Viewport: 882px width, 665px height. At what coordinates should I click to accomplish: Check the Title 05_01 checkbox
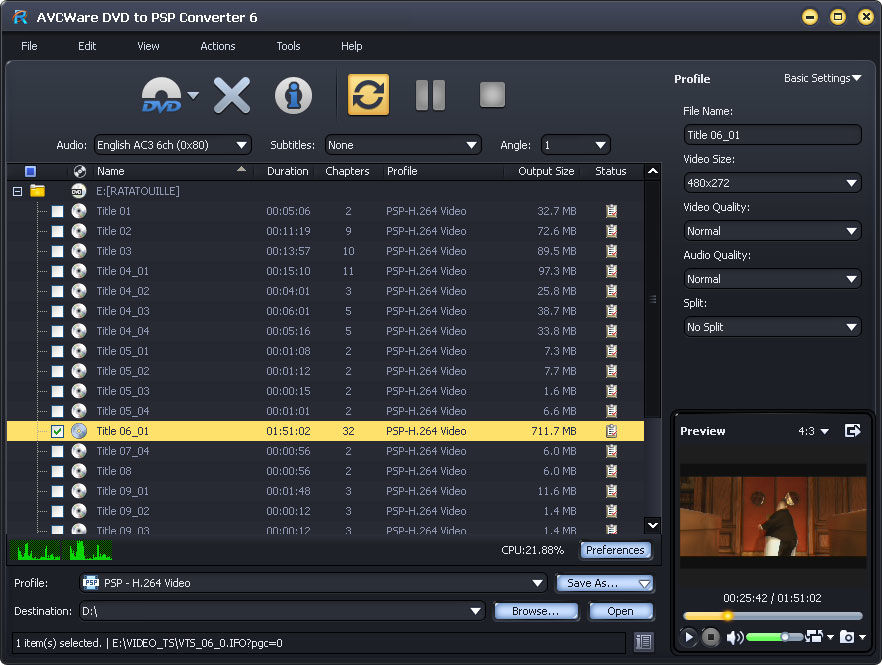point(57,352)
